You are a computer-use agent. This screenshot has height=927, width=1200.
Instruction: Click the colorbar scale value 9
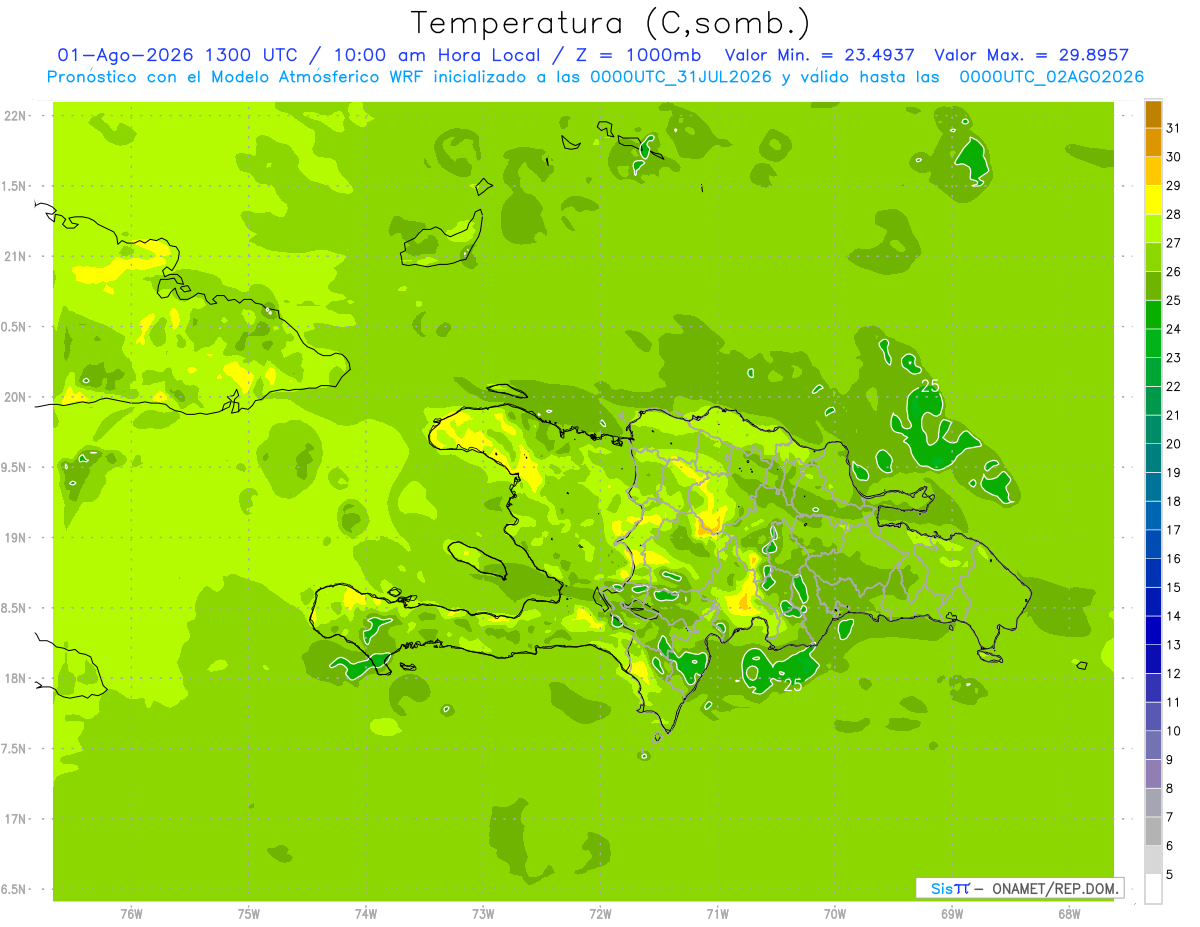[1170, 760]
